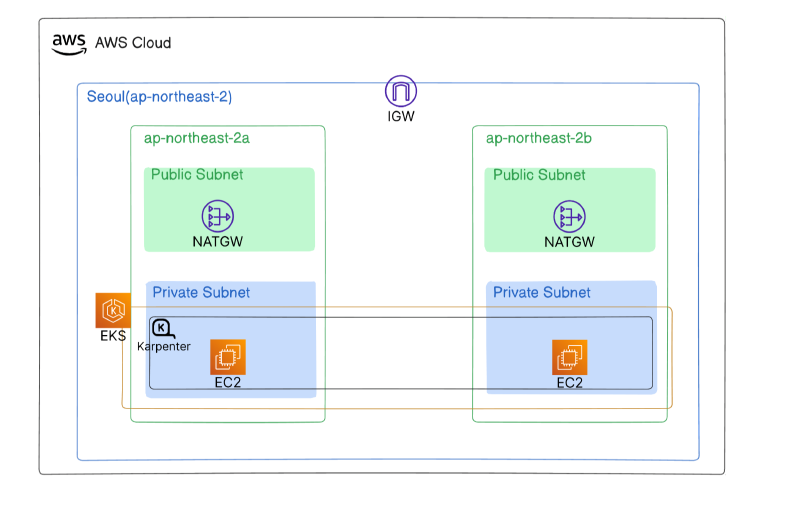
Task: Click the 'Seoul(ap-northeast-2)' region label
Action: [x=159, y=96]
